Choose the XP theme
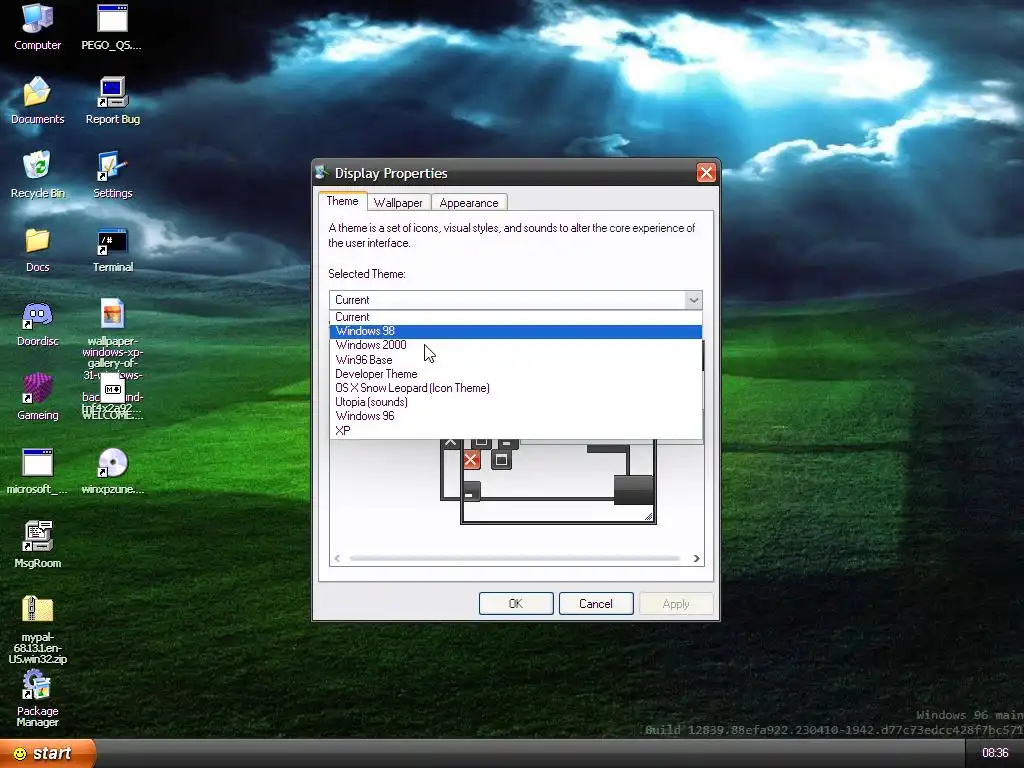The height and width of the screenshot is (768, 1024). click(x=515, y=430)
